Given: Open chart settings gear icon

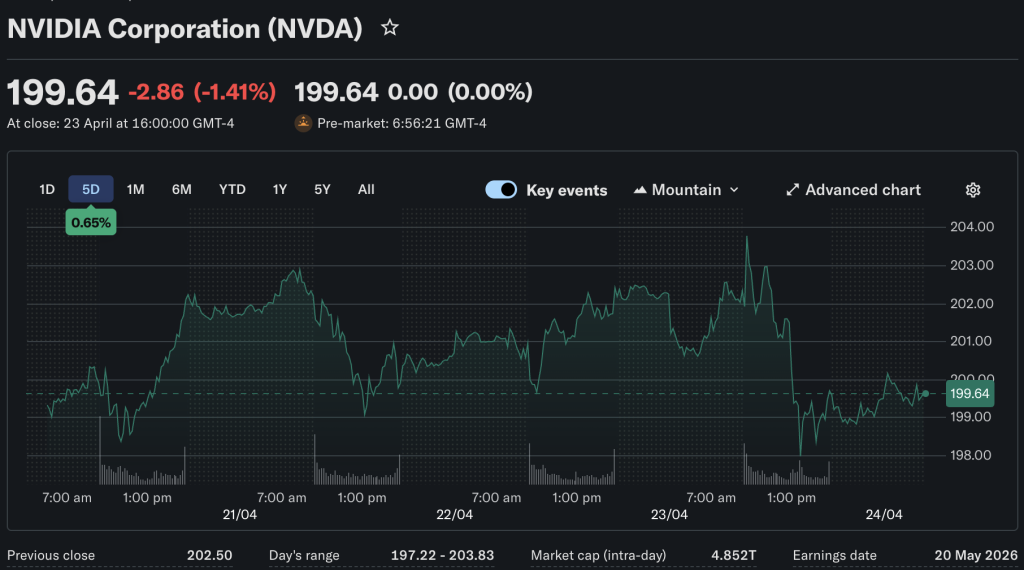Looking at the screenshot, I should 973,190.
